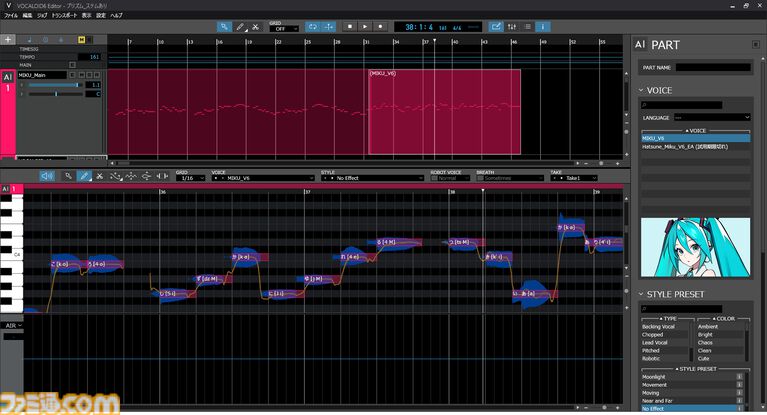Open the トランスポート menu

coord(67,16)
